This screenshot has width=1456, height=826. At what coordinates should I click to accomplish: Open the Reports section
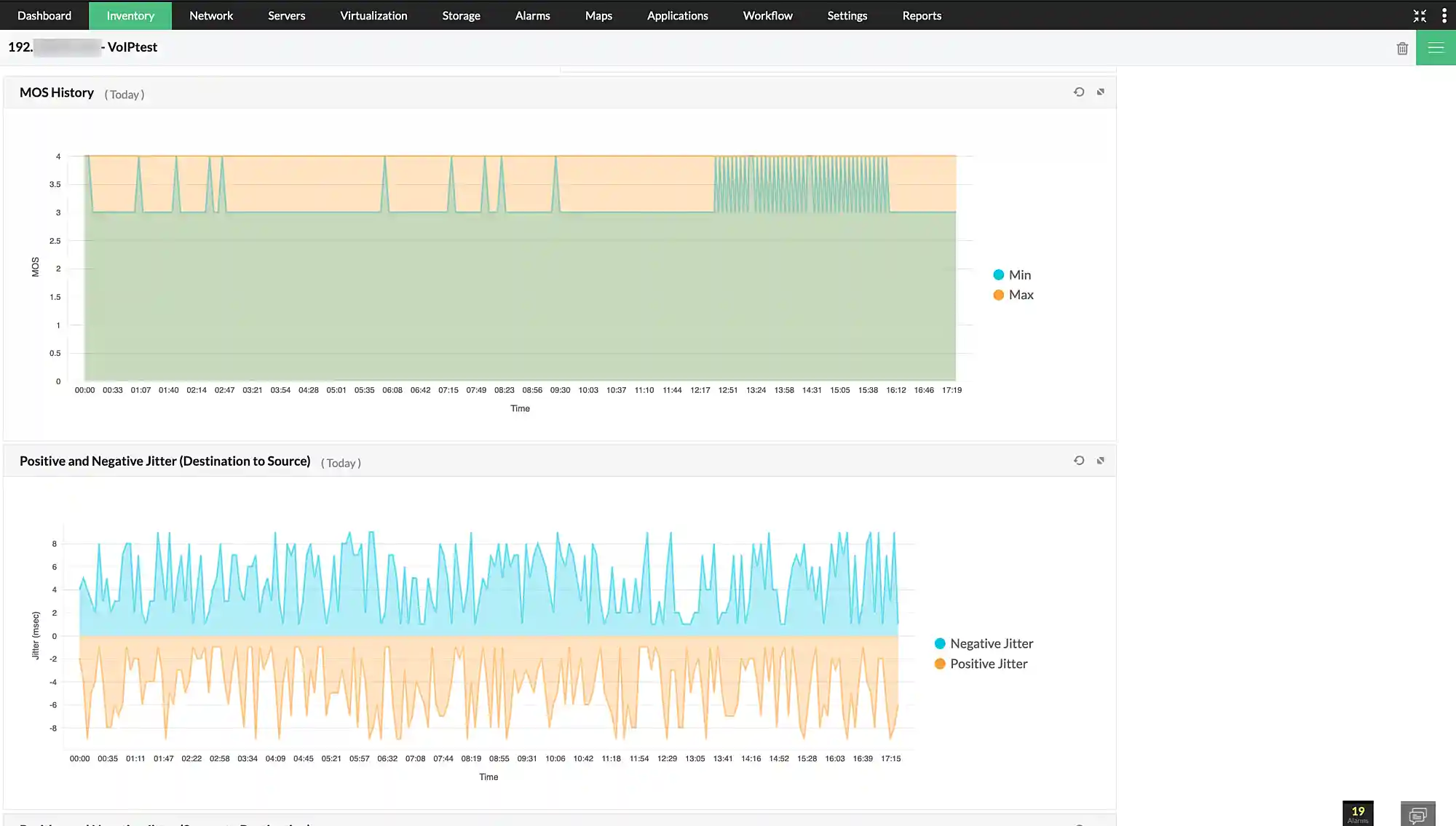point(921,15)
